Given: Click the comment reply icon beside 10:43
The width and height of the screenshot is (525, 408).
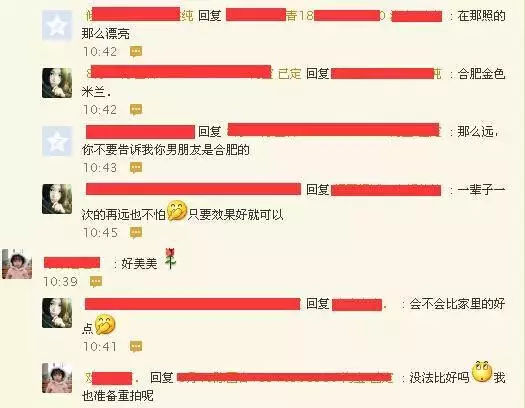Looking at the screenshot, I should click(136, 168).
